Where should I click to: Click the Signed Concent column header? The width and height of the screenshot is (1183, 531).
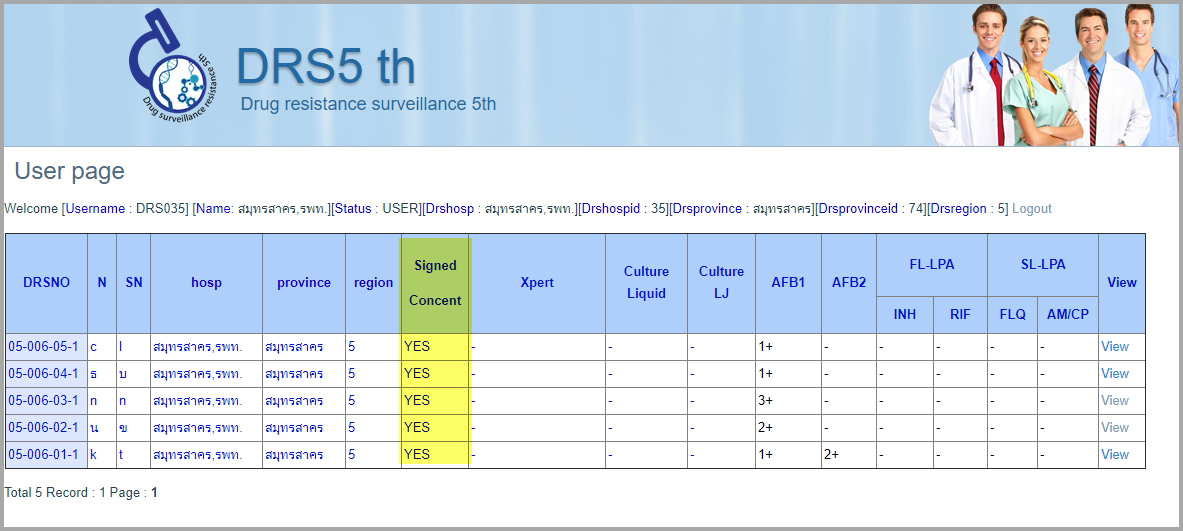435,283
